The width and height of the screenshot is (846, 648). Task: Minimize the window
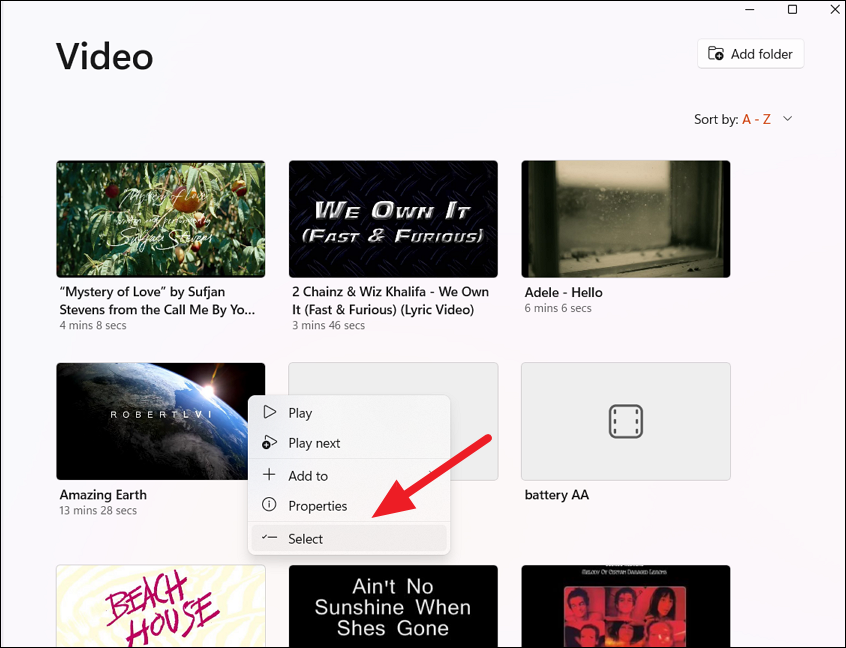750,9
